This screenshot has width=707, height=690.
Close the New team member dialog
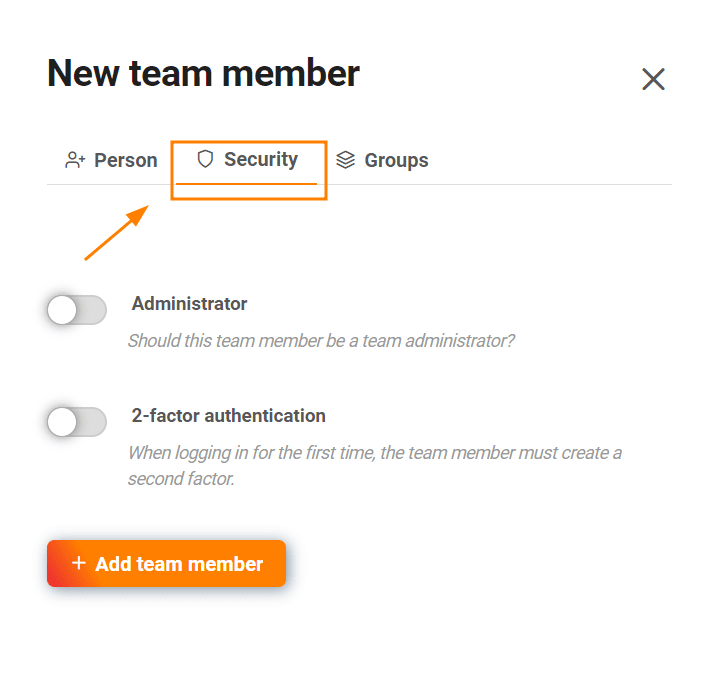point(653,80)
